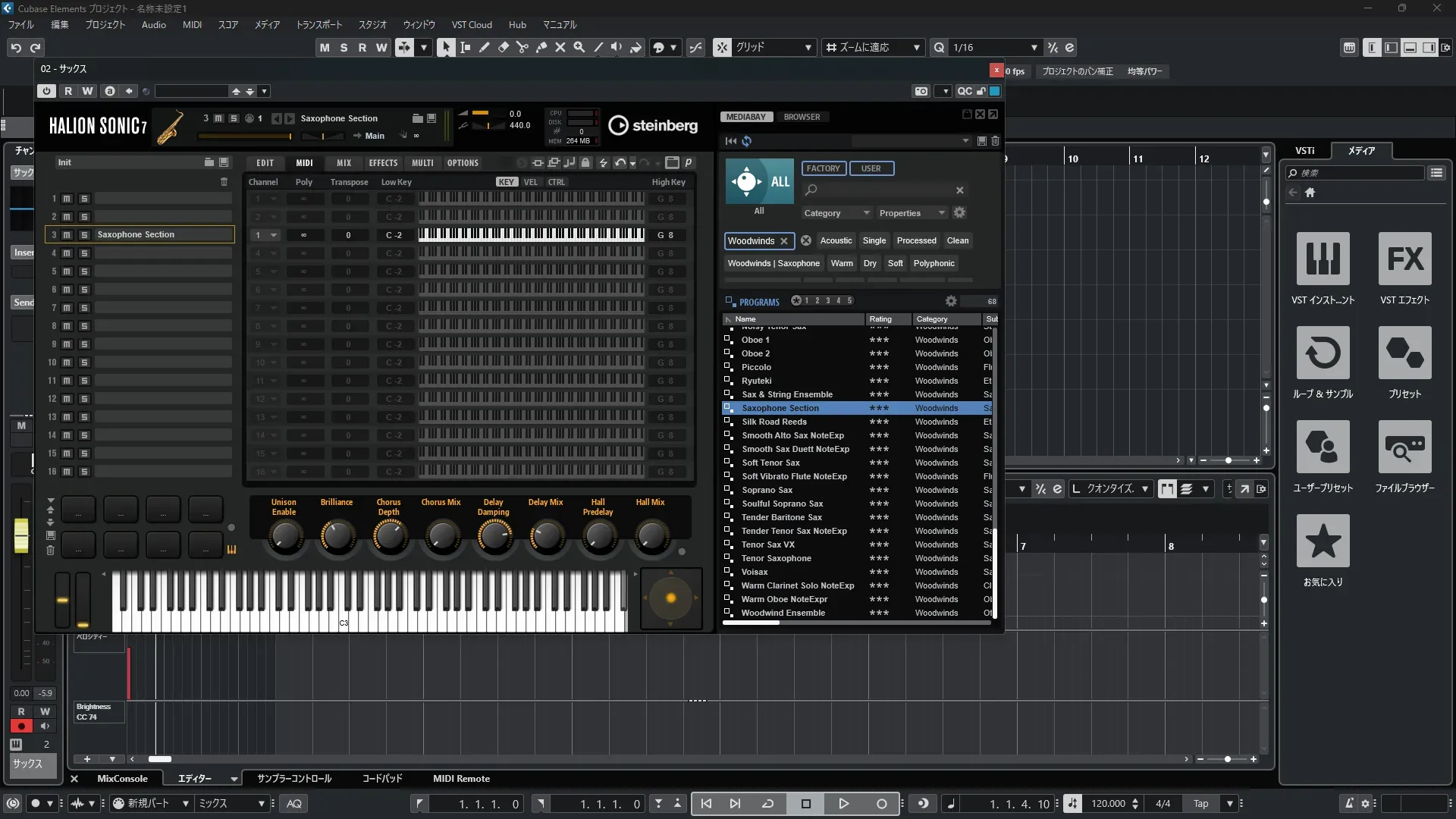Open the MIDI menu in menu bar
This screenshot has height=819, width=1456.
[x=192, y=24]
